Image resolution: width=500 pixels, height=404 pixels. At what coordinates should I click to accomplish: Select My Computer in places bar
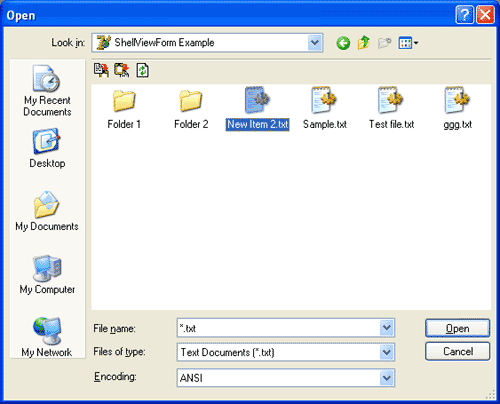pyautogui.click(x=47, y=275)
